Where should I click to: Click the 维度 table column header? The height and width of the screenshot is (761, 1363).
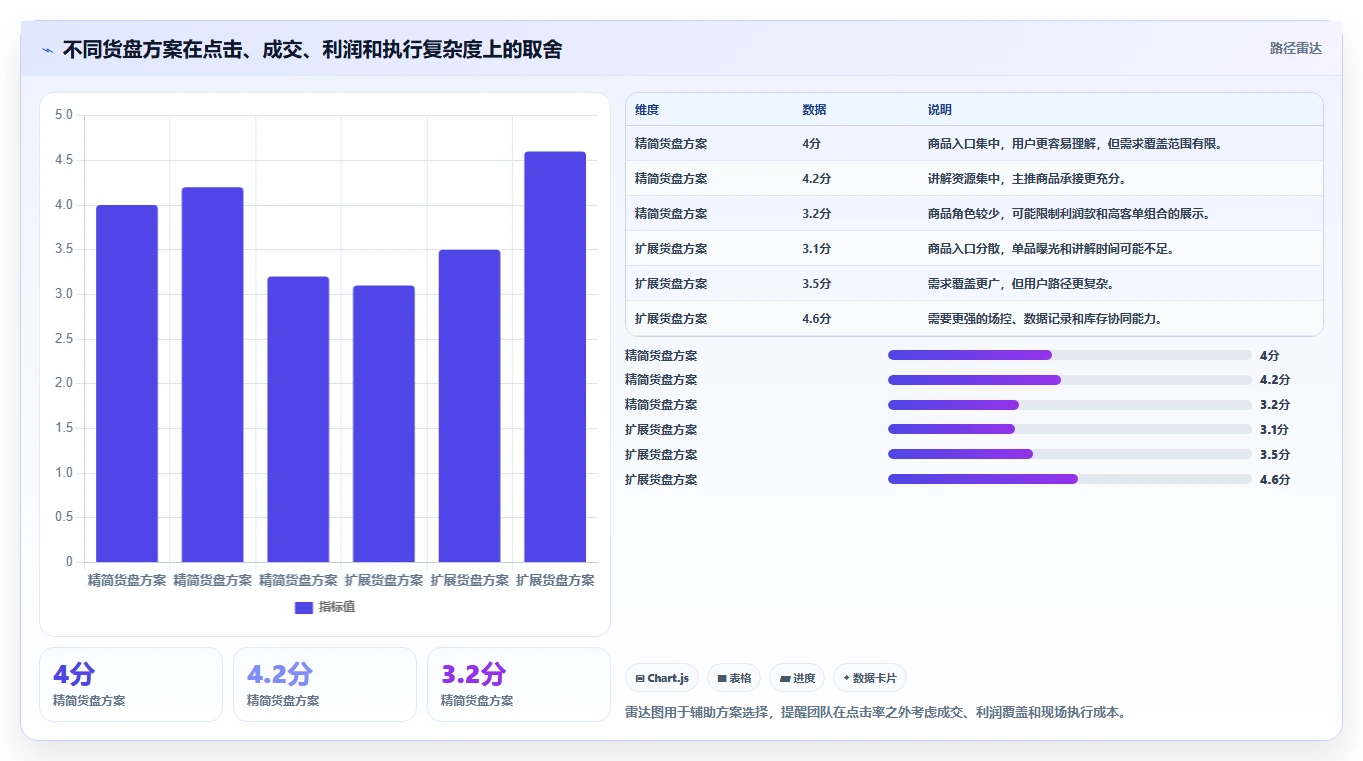click(647, 110)
